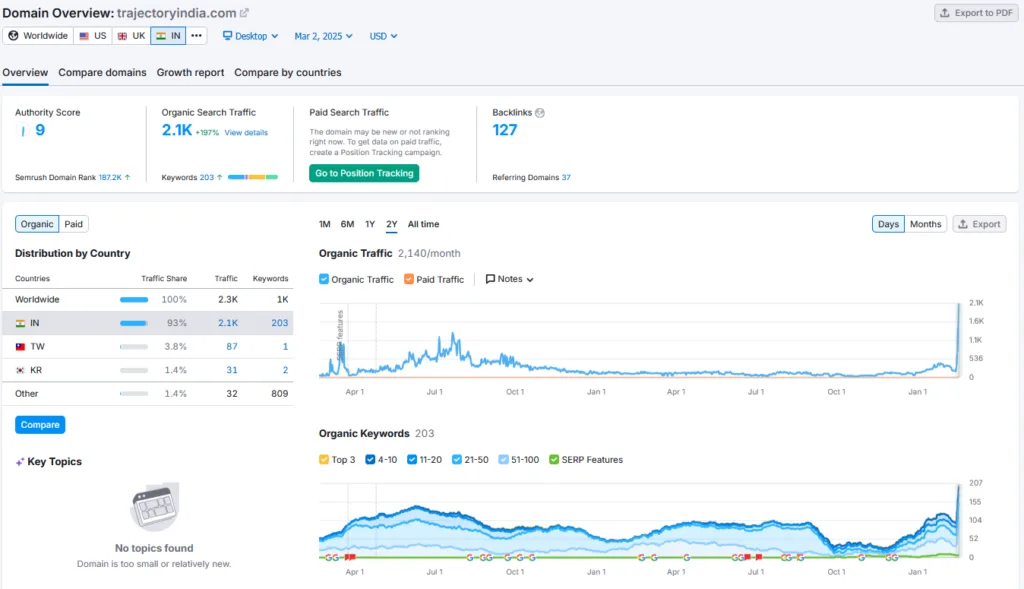This screenshot has width=1024, height=589.
Task: Toggle SERP Features checkbox
Action: (554, 460)
